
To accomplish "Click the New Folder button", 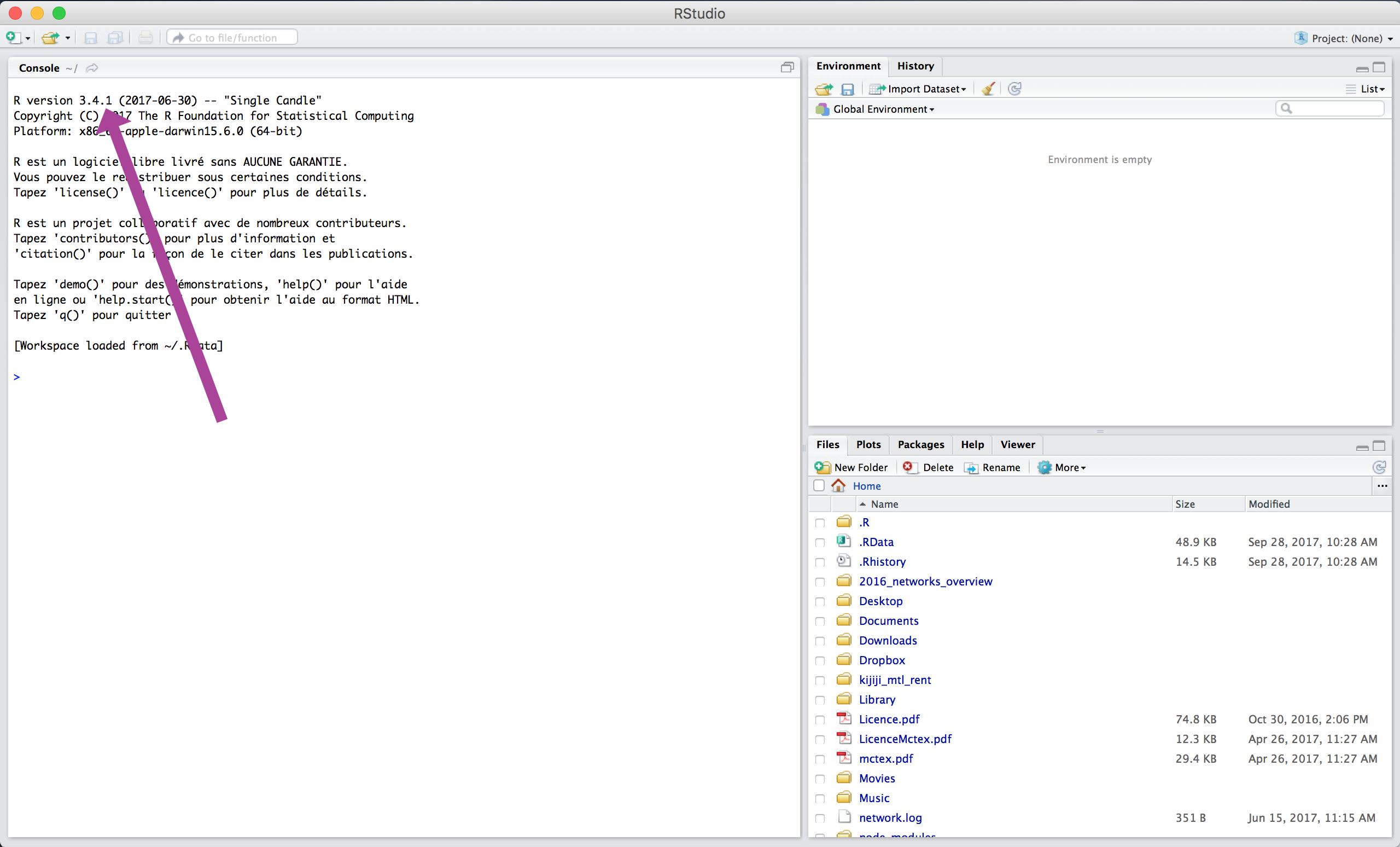I will 851,467.
